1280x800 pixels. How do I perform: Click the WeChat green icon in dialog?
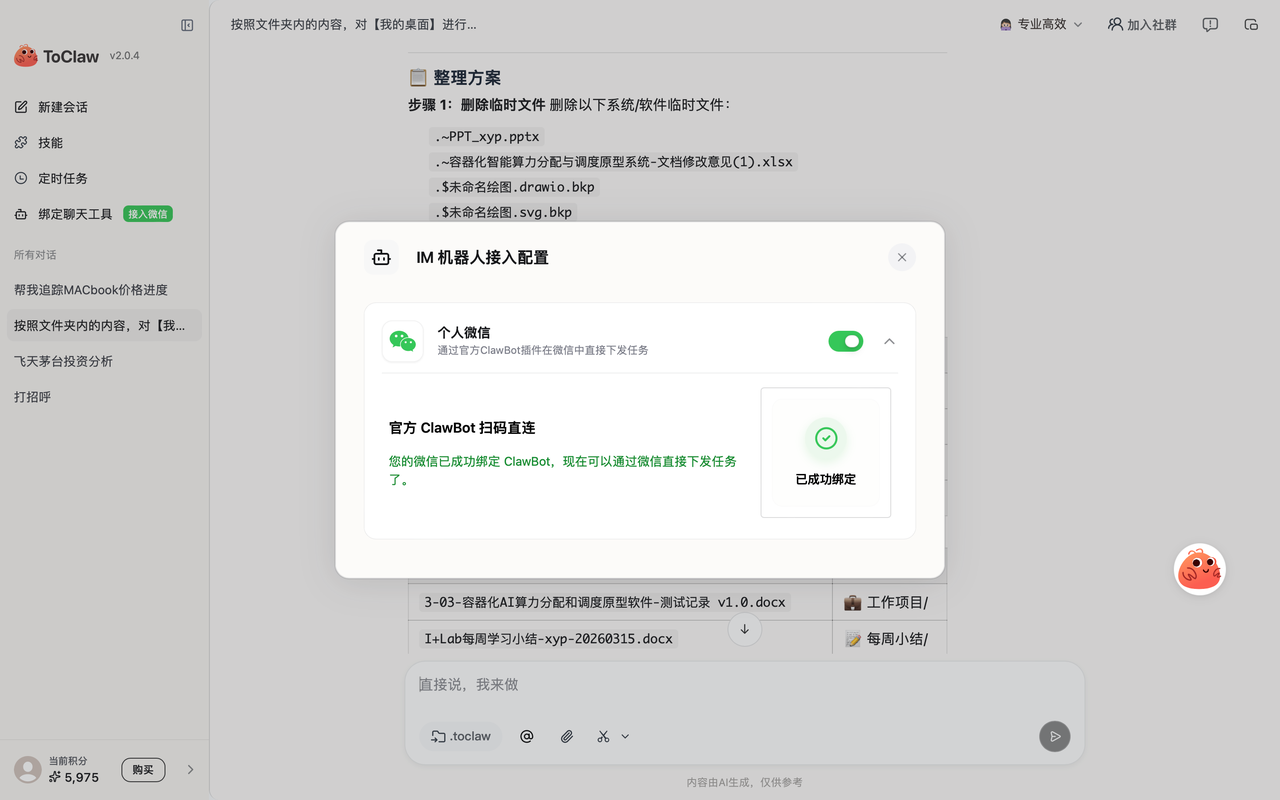(x=402, y=341)
